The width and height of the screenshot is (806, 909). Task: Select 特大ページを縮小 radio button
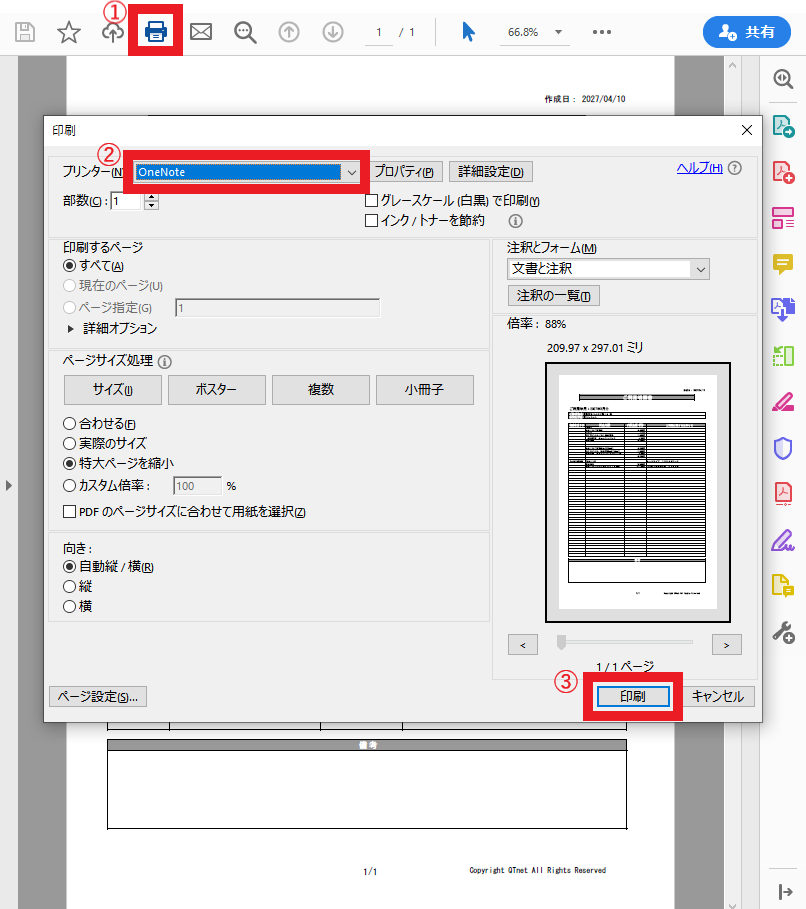point(70,463)
